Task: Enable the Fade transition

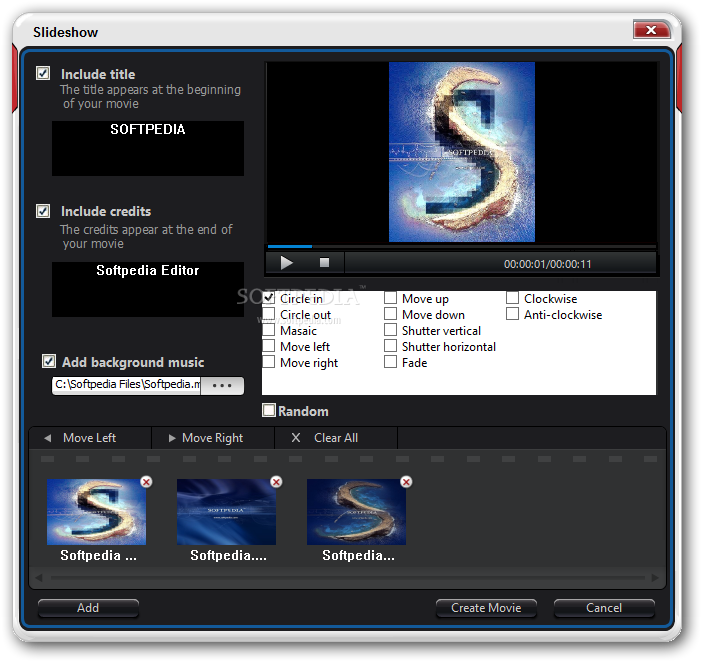Action: click(x=390, y=362)
